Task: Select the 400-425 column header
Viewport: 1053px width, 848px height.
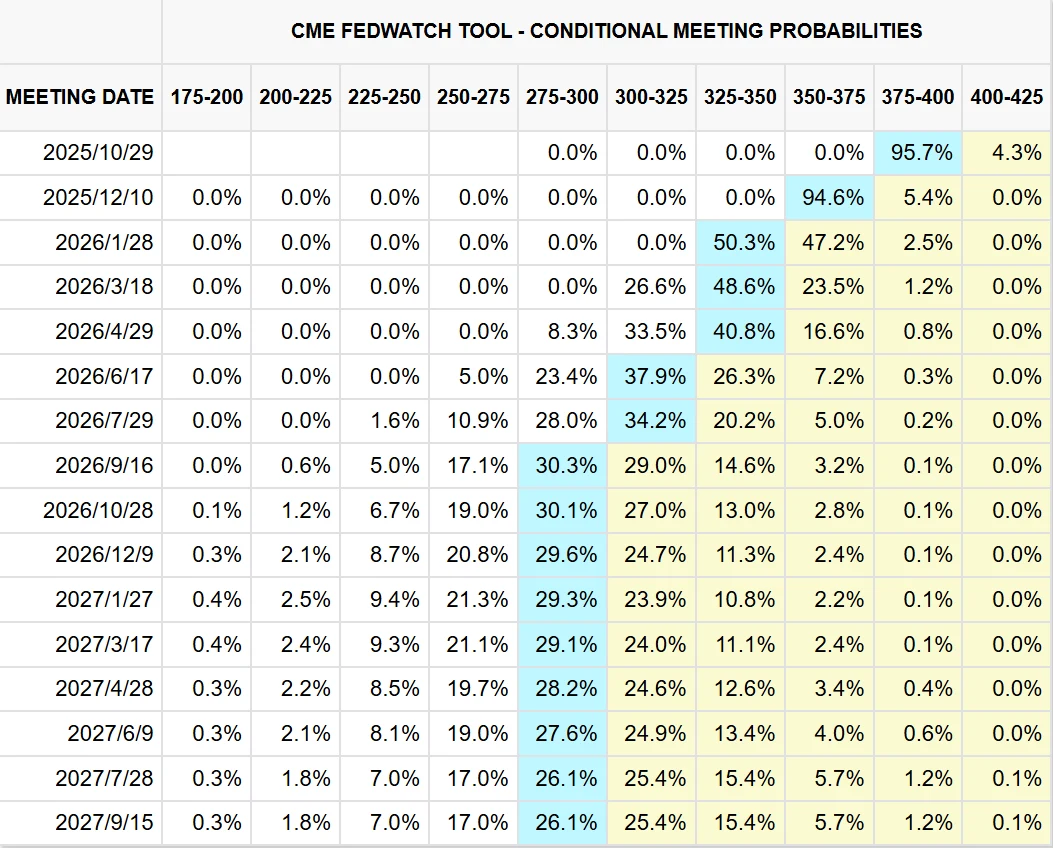Action: coord(1007,97)
